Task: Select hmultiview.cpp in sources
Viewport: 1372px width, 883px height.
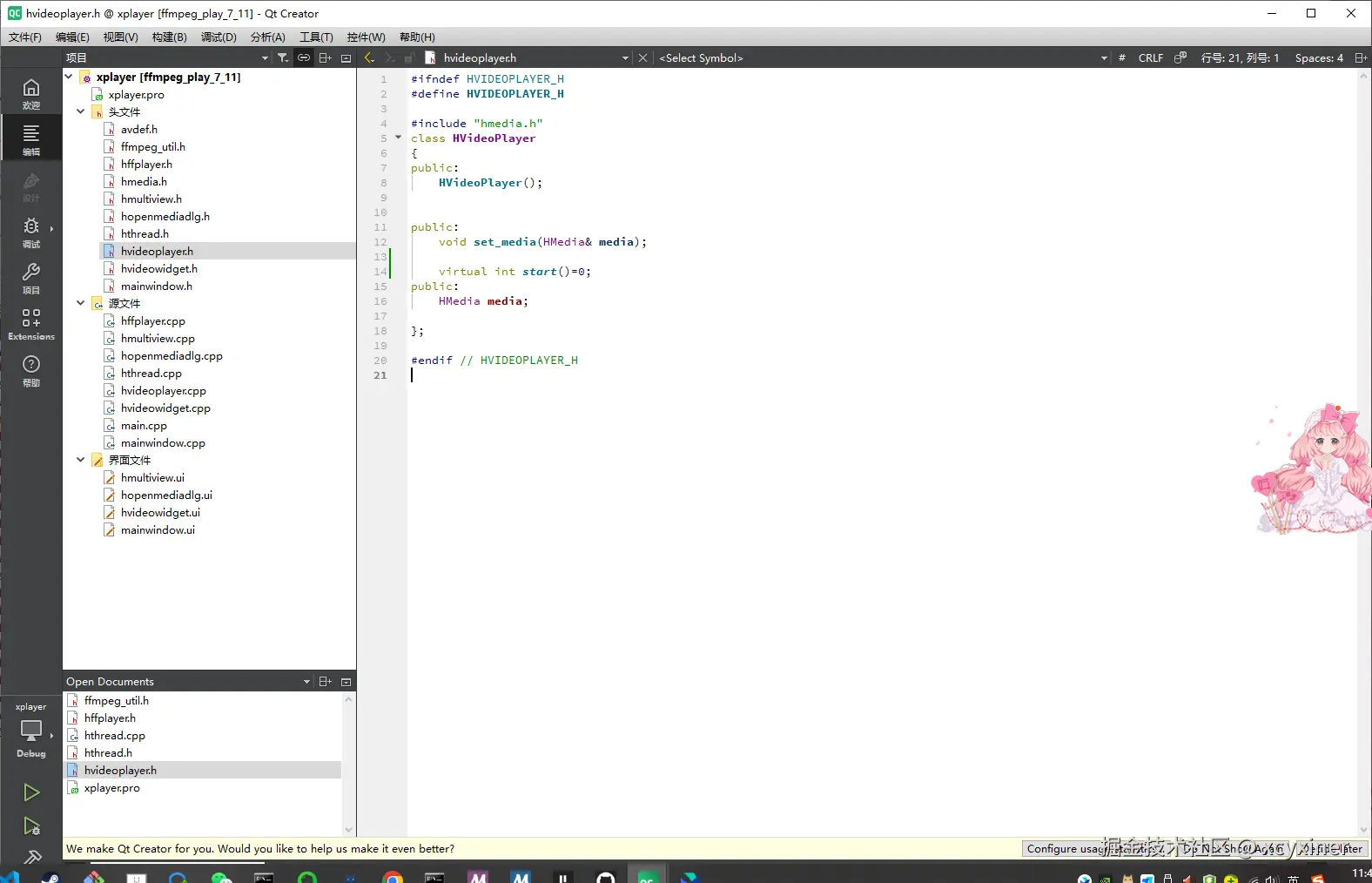Action: pos(158,338)
